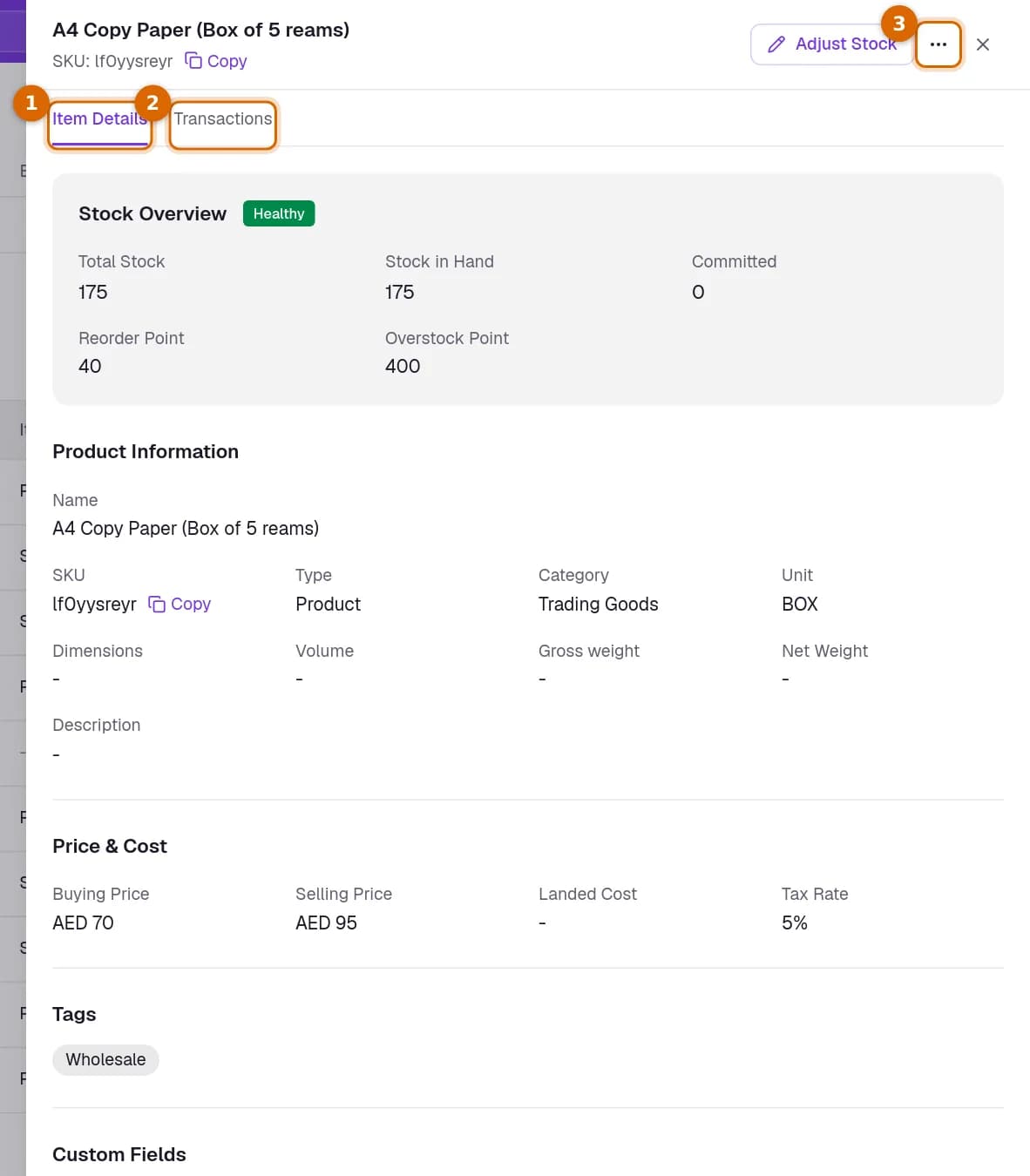The image size is (1030, 1176).
Task: Click the Tax Rate value 5%
Action: pos(795,923)
